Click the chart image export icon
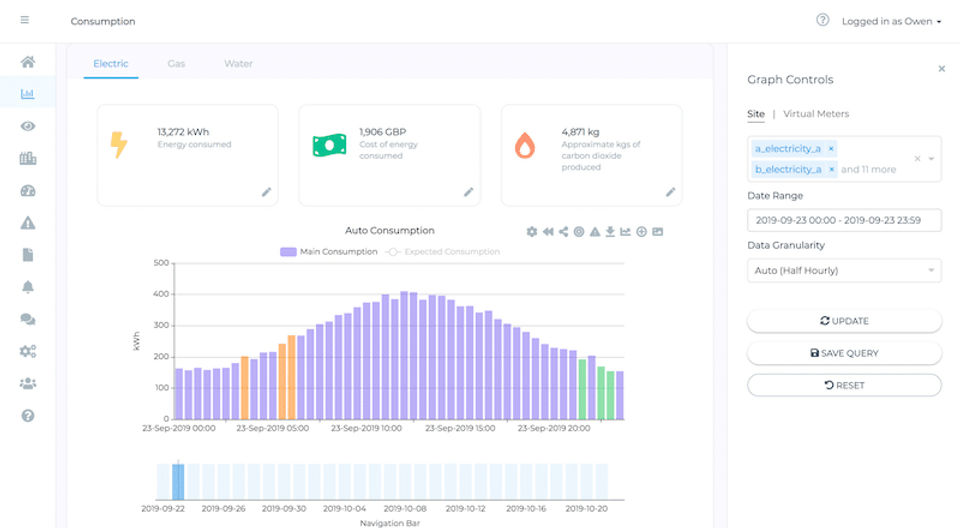Screen dimensions: 960x528 pos(658,232)
